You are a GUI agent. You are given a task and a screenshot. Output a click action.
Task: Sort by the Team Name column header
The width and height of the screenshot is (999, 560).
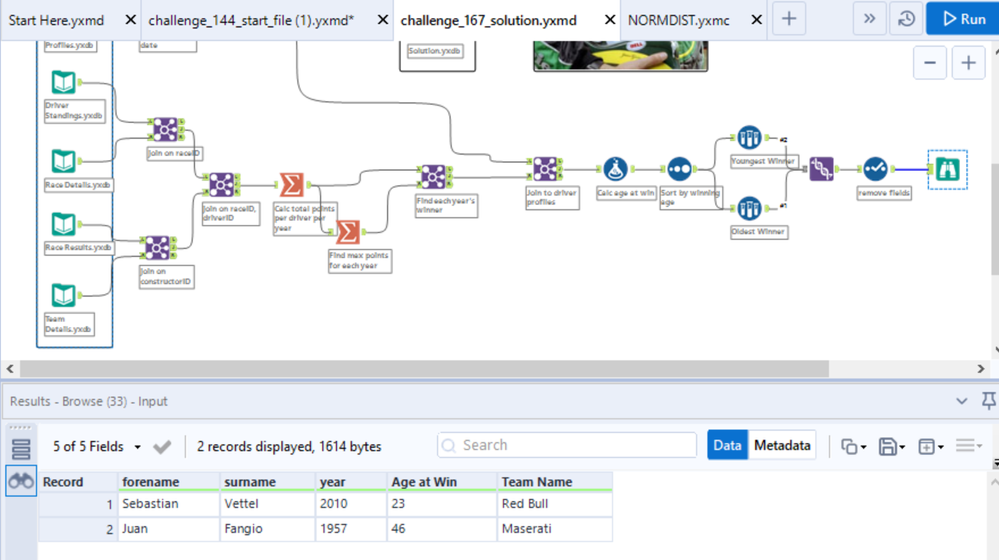click(555, 482)
